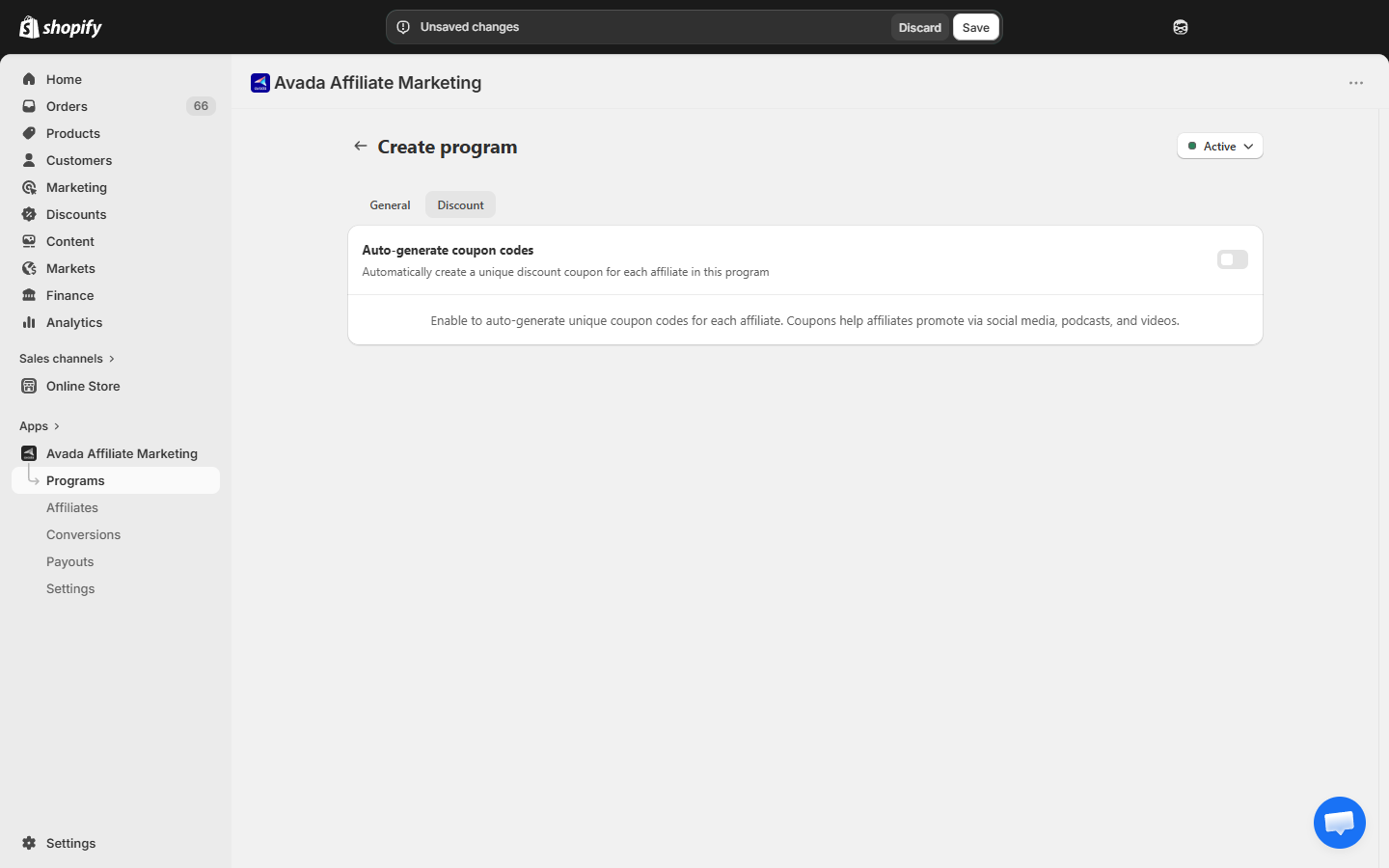This screenshot has height=868, width=1389.
Task: Go to Conversions page
Action: pos(83,534)
